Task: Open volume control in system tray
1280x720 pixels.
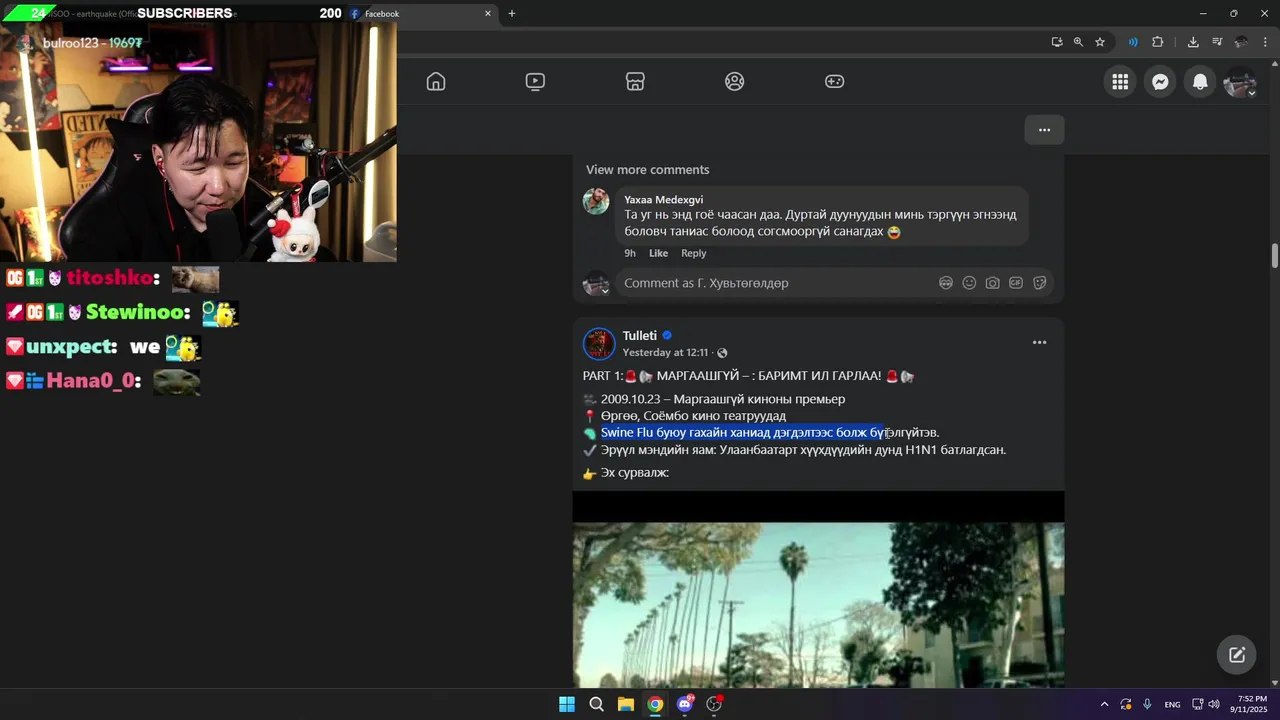Action: tap(1214, 704)
